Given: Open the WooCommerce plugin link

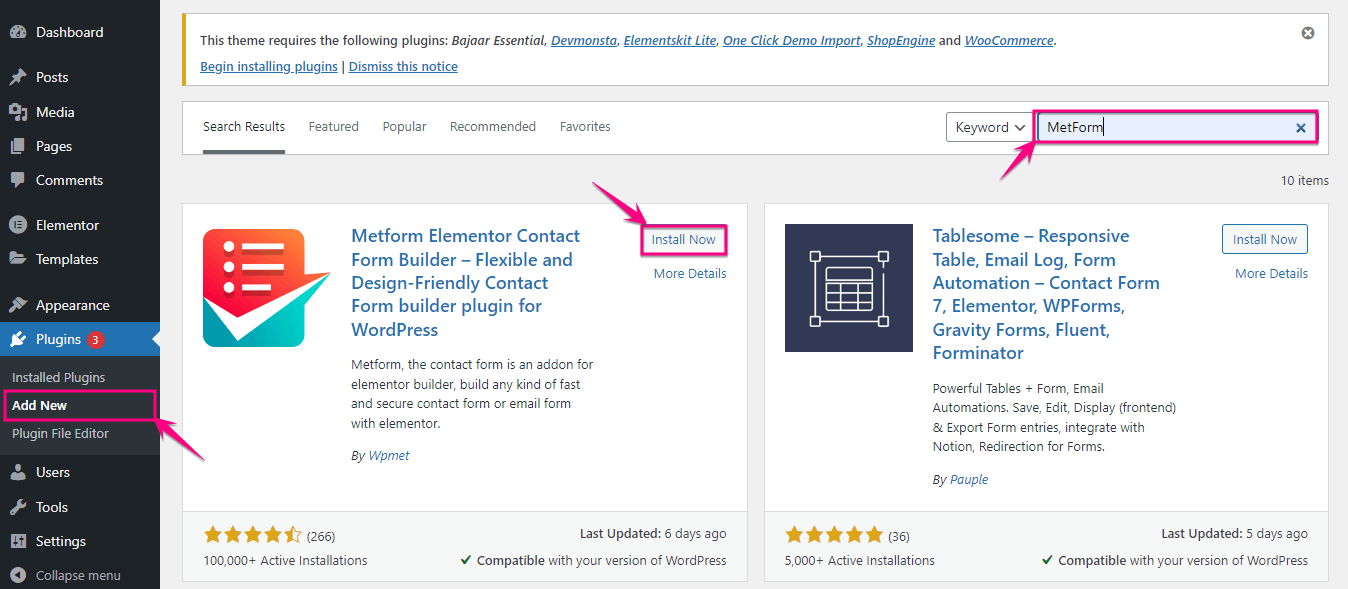Looking at the screenshot, I should 1008,40.
